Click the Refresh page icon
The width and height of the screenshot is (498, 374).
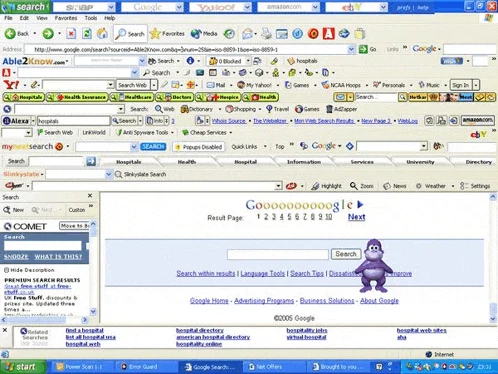pos(87,33)
